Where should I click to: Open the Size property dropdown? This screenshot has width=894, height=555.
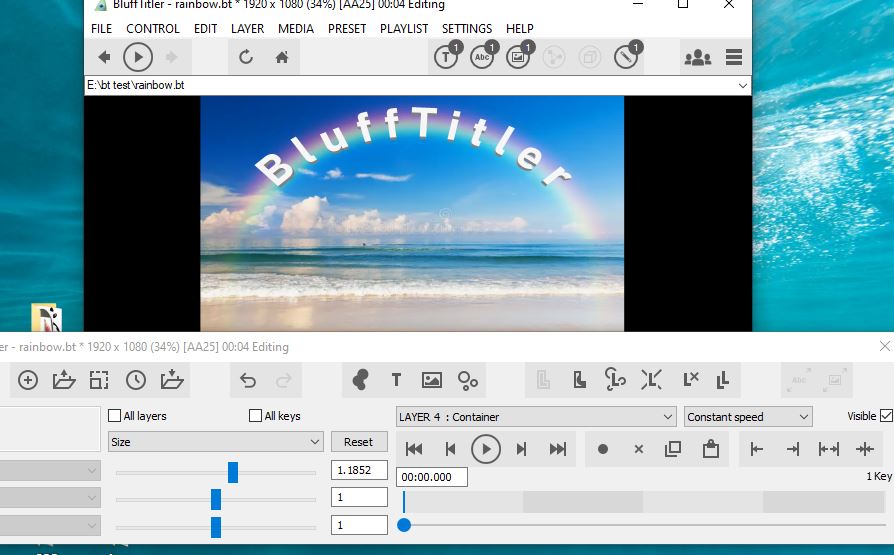pyautogui.click(x=215, y=442)
